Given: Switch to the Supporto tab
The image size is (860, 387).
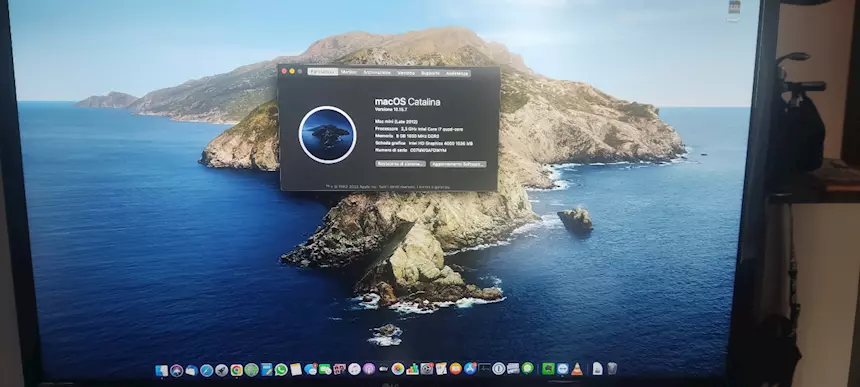Looking at the screenshot, I should tap(431, 73).
